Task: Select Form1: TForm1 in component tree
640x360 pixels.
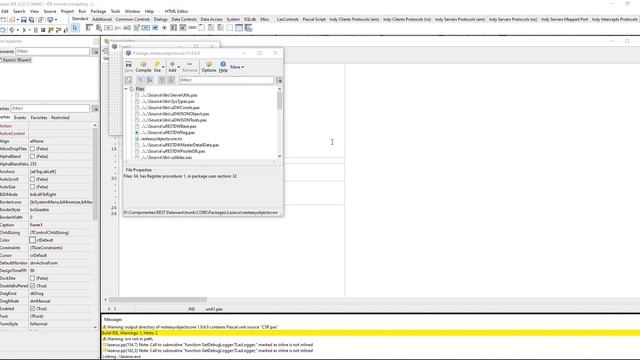Action: pyautogui.click(x=17, y=60)
